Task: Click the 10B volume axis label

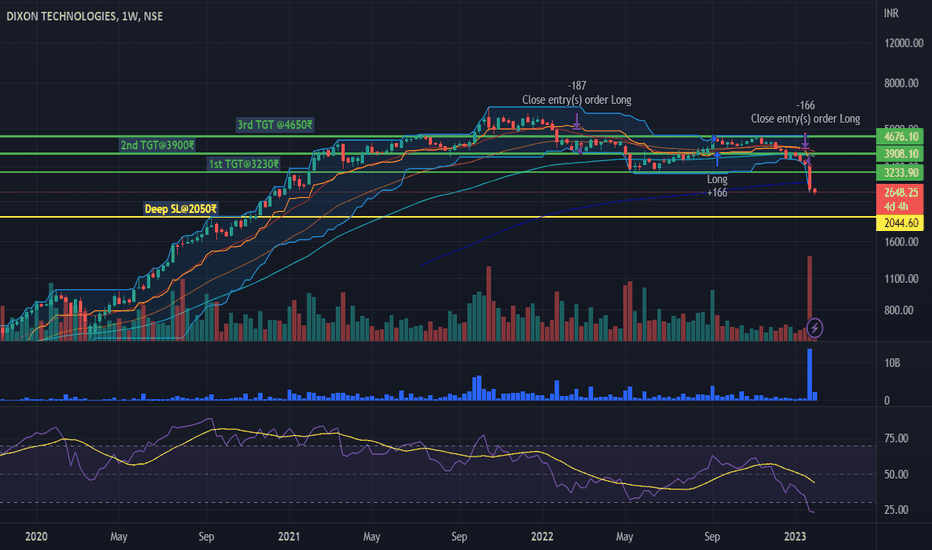Action: point(892,363)
